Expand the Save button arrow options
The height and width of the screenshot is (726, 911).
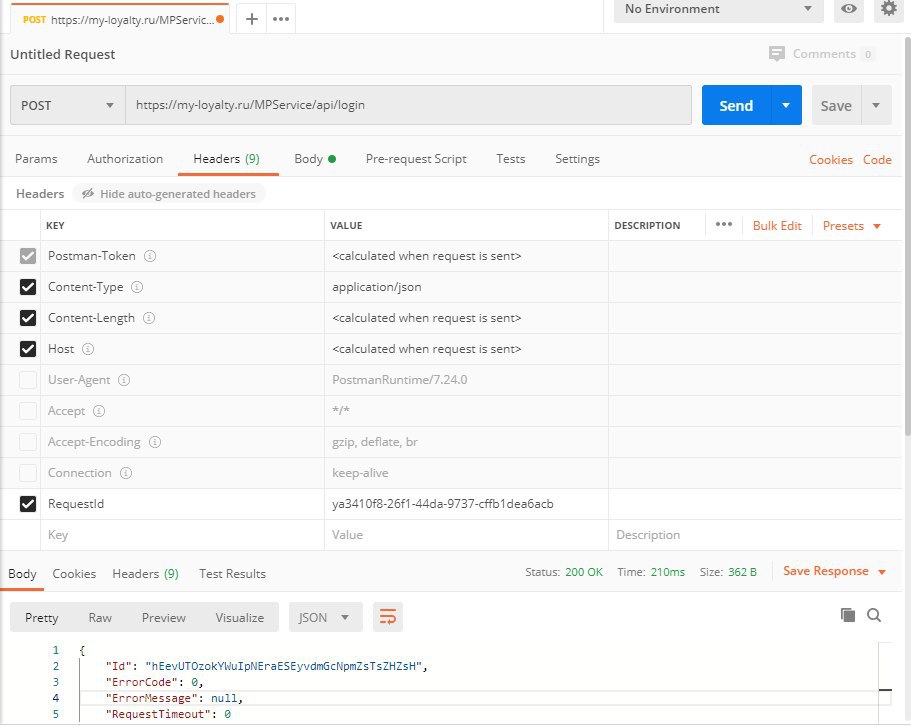point(876,105)
